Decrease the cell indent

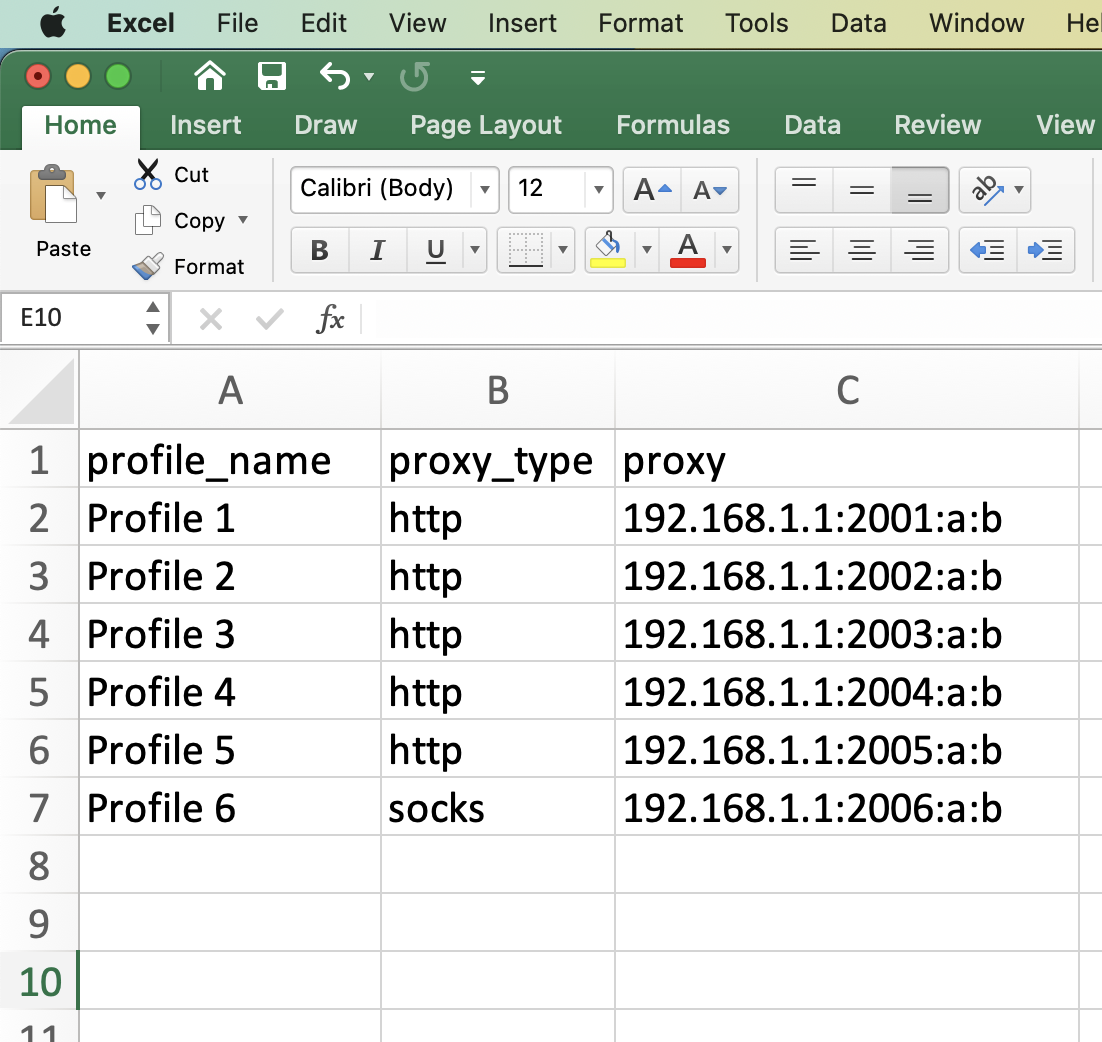click(987, 249)
